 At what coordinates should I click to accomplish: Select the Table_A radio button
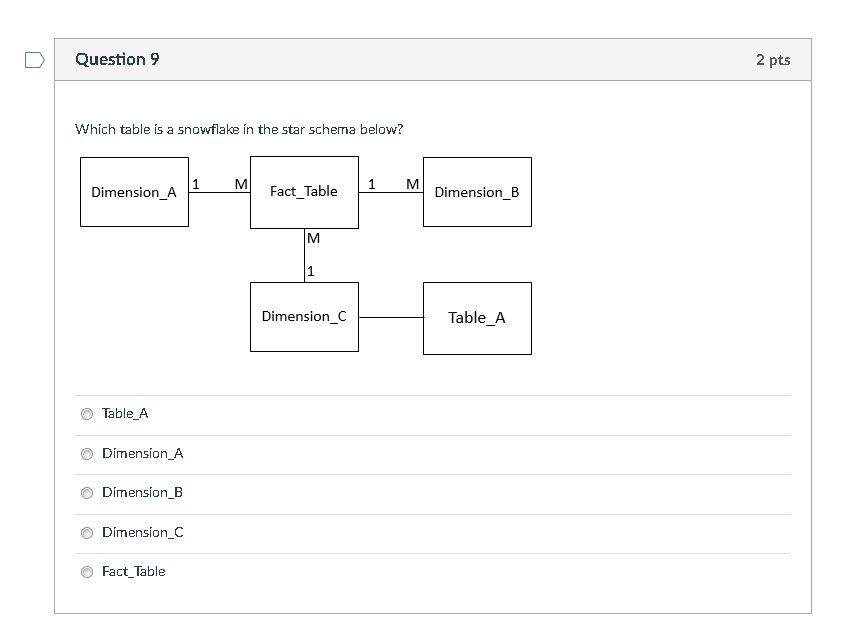click(x=87, y=414)
